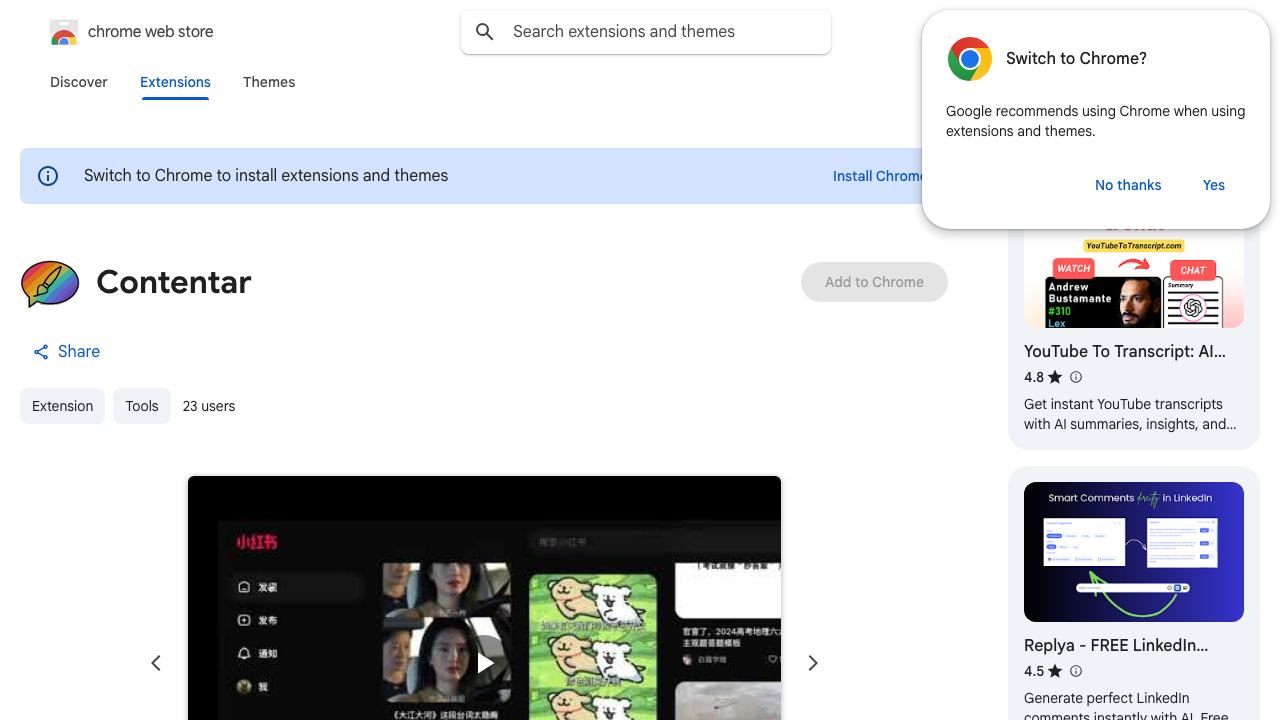Click the search magnifier icon
This screenshot has height=720, width=1280.
coord(485,32)
